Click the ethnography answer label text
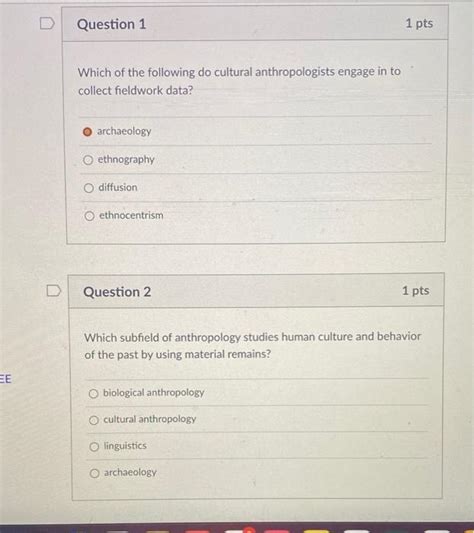Viewport: 474px width, 533px height. 126,159
